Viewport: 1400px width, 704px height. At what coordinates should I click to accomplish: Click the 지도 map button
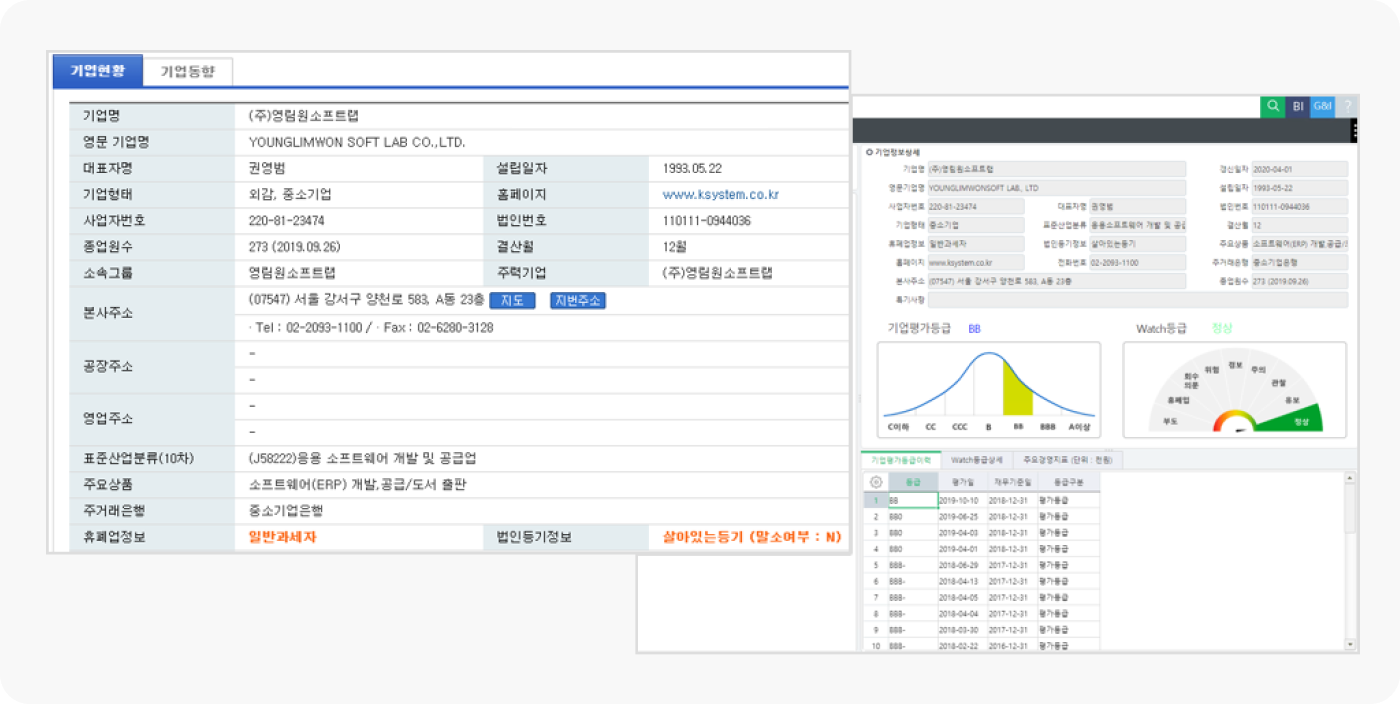pos(512,301)
